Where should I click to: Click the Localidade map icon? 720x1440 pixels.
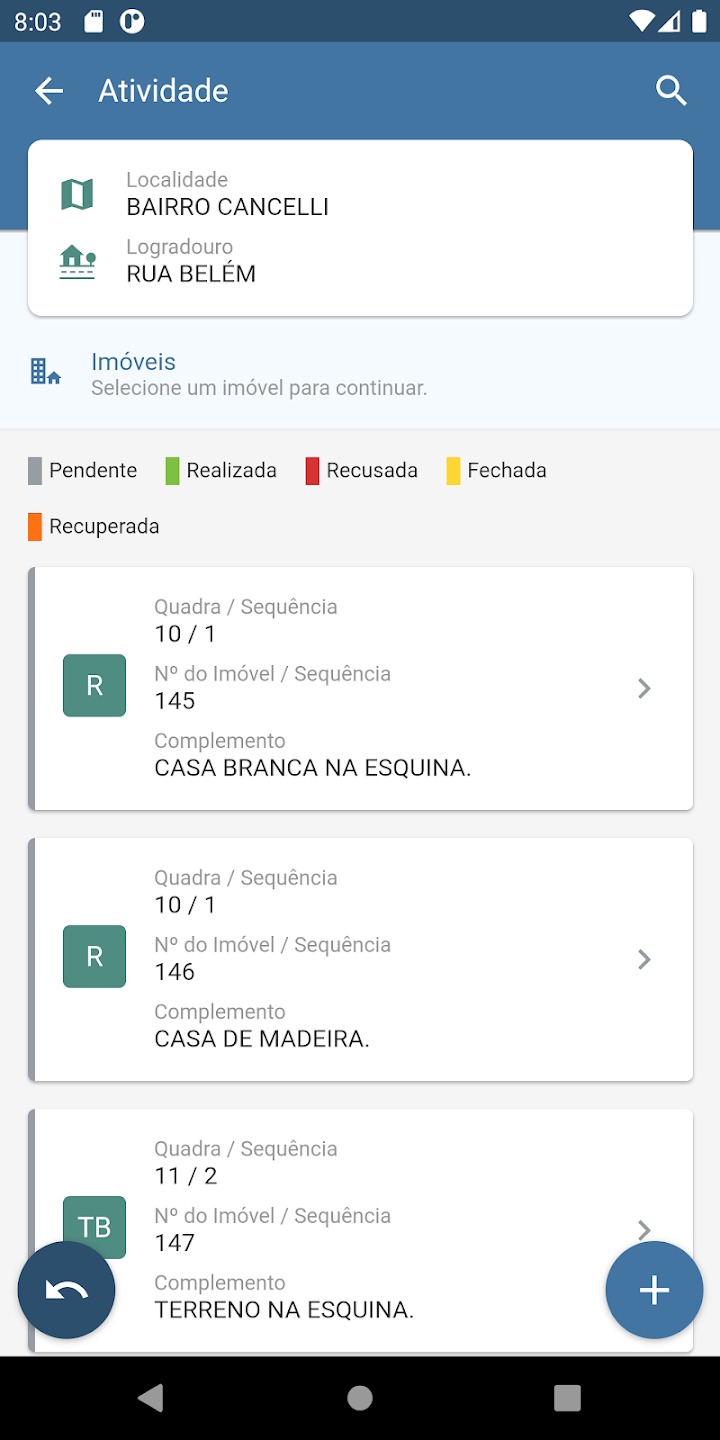coord(77,194)
